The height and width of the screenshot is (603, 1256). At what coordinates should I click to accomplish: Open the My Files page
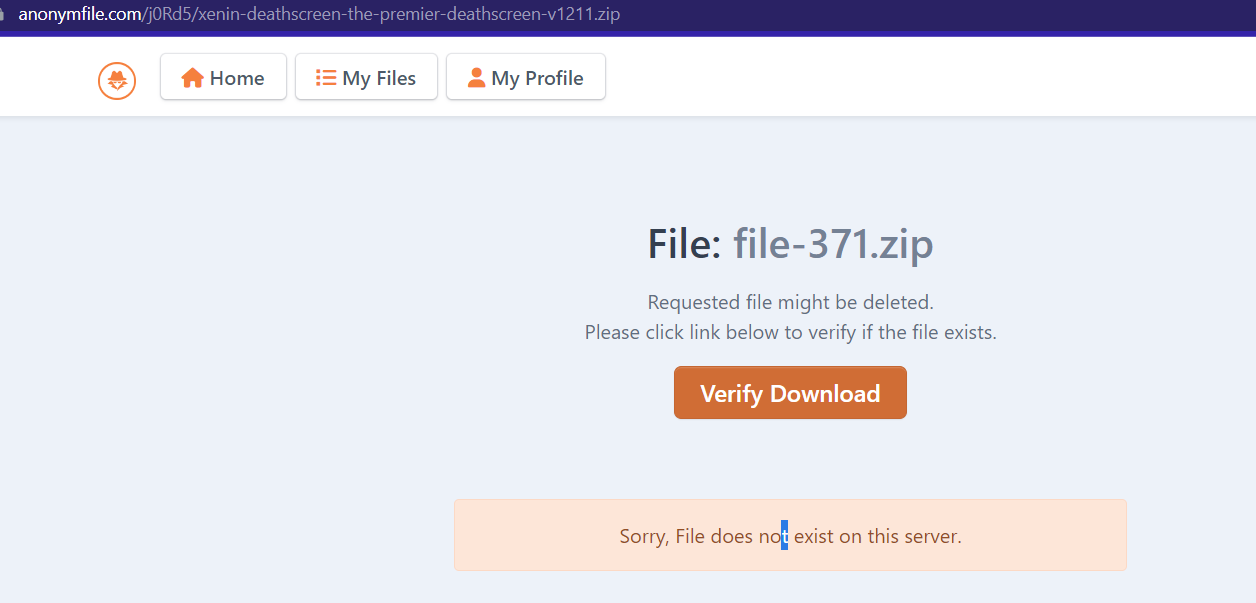pyautogui.click(x=366, y=77)
